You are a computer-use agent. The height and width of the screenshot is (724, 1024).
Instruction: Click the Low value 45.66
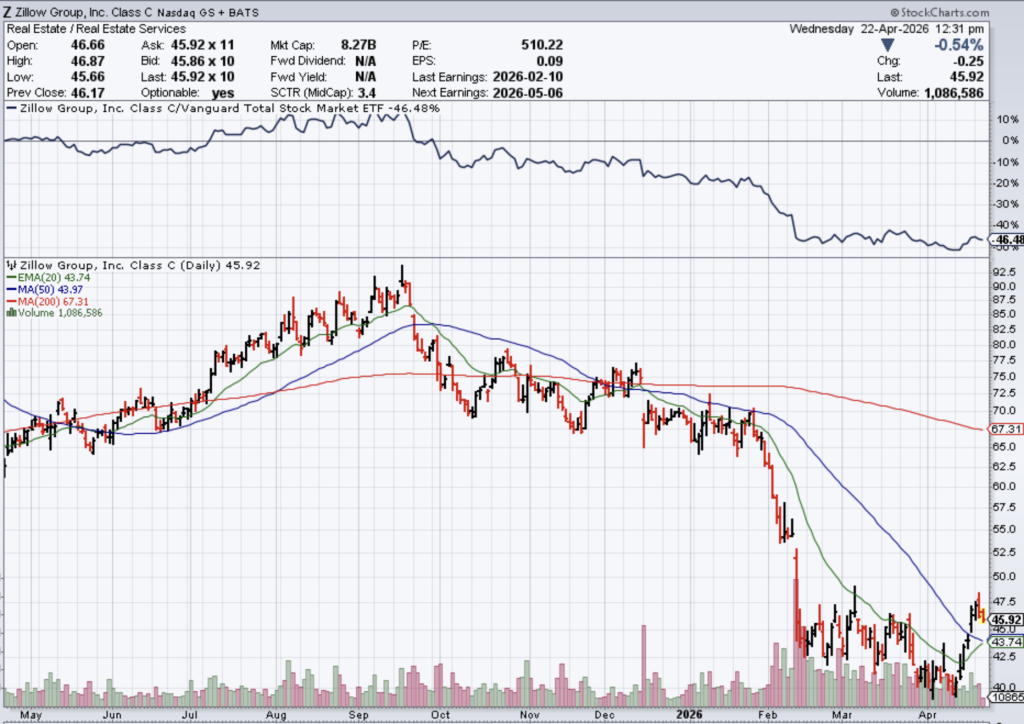88,77
